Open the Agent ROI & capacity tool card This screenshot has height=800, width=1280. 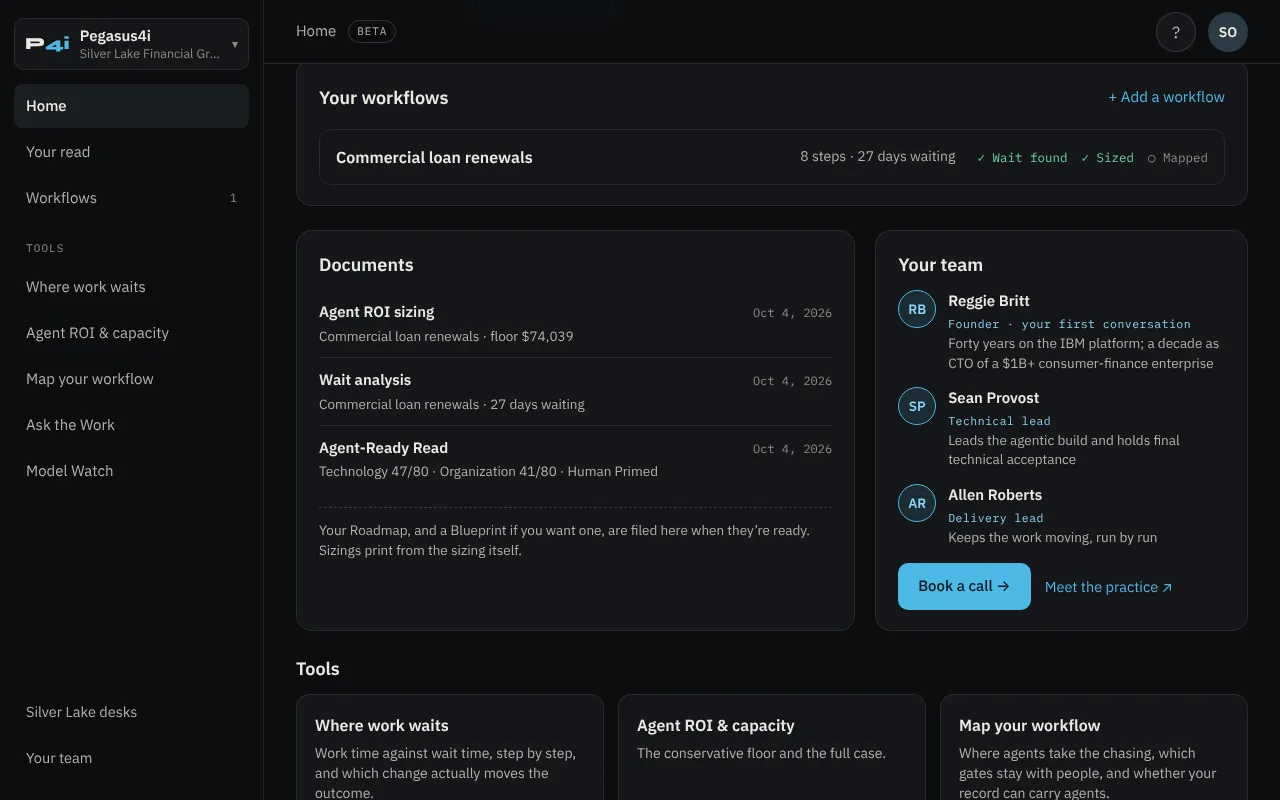[x=772, y=748]
